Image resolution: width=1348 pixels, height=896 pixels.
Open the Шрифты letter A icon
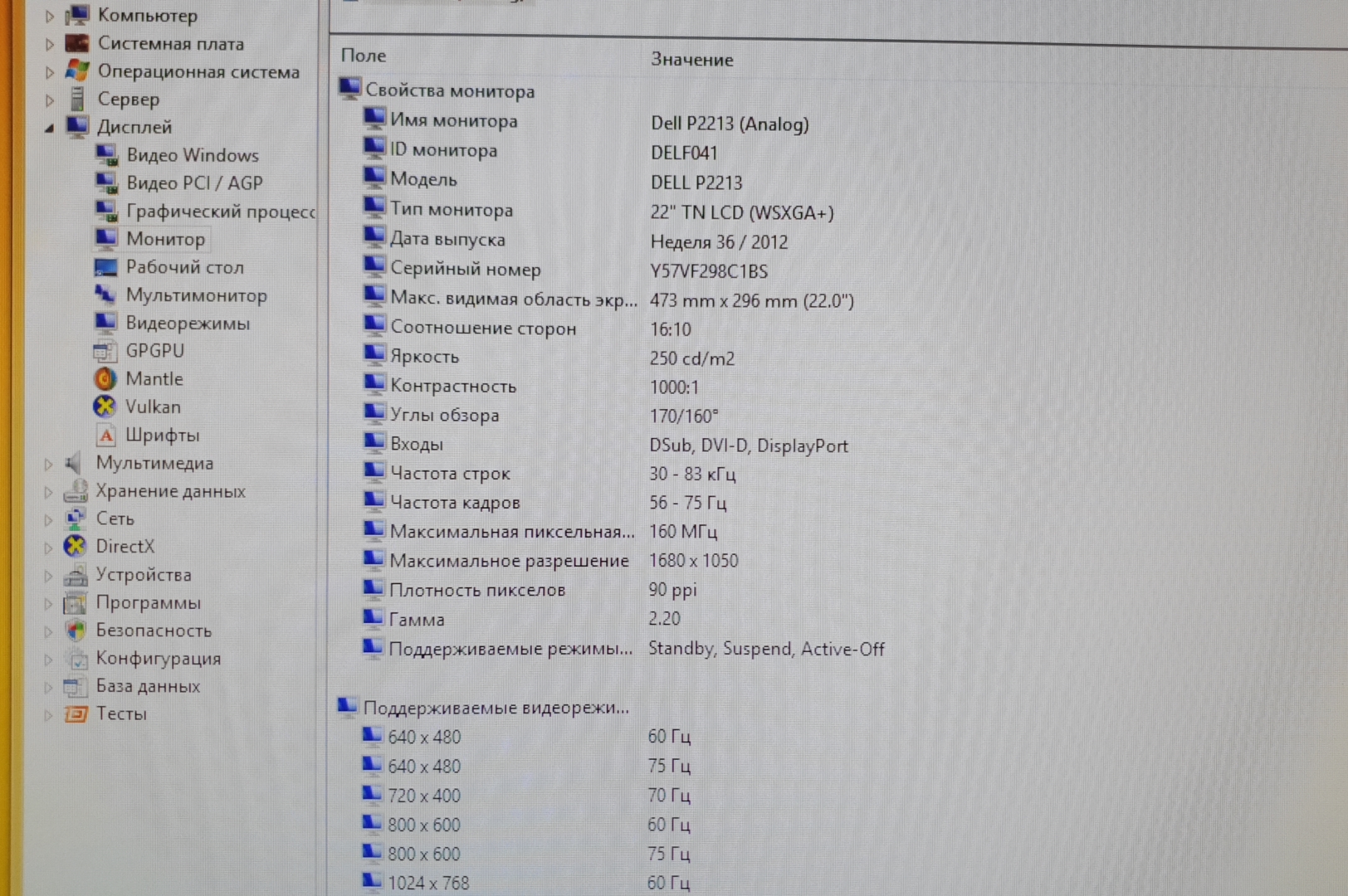[105, 435]
